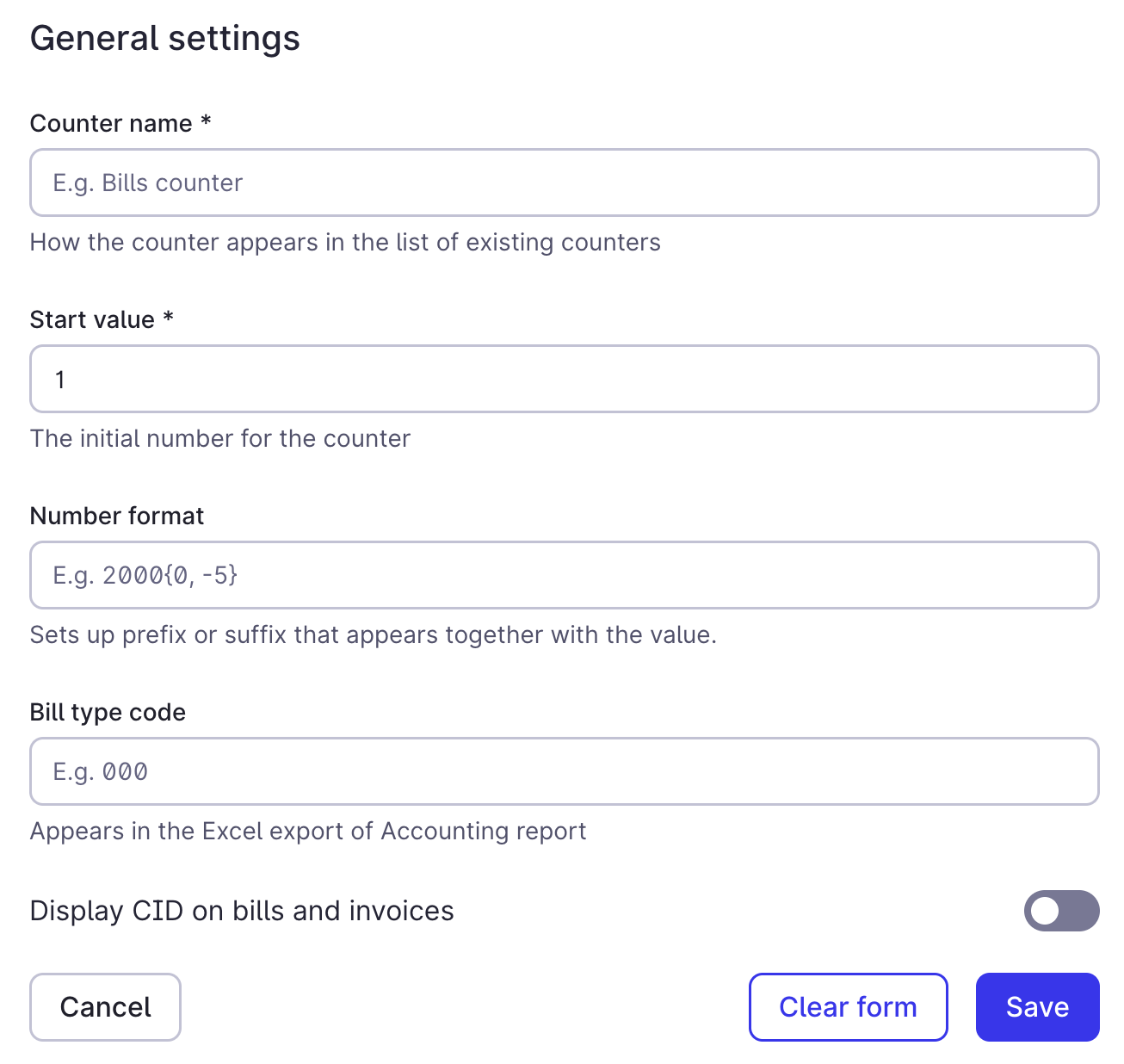Click the input with placeholder E.g. 000

coord(564,771)
